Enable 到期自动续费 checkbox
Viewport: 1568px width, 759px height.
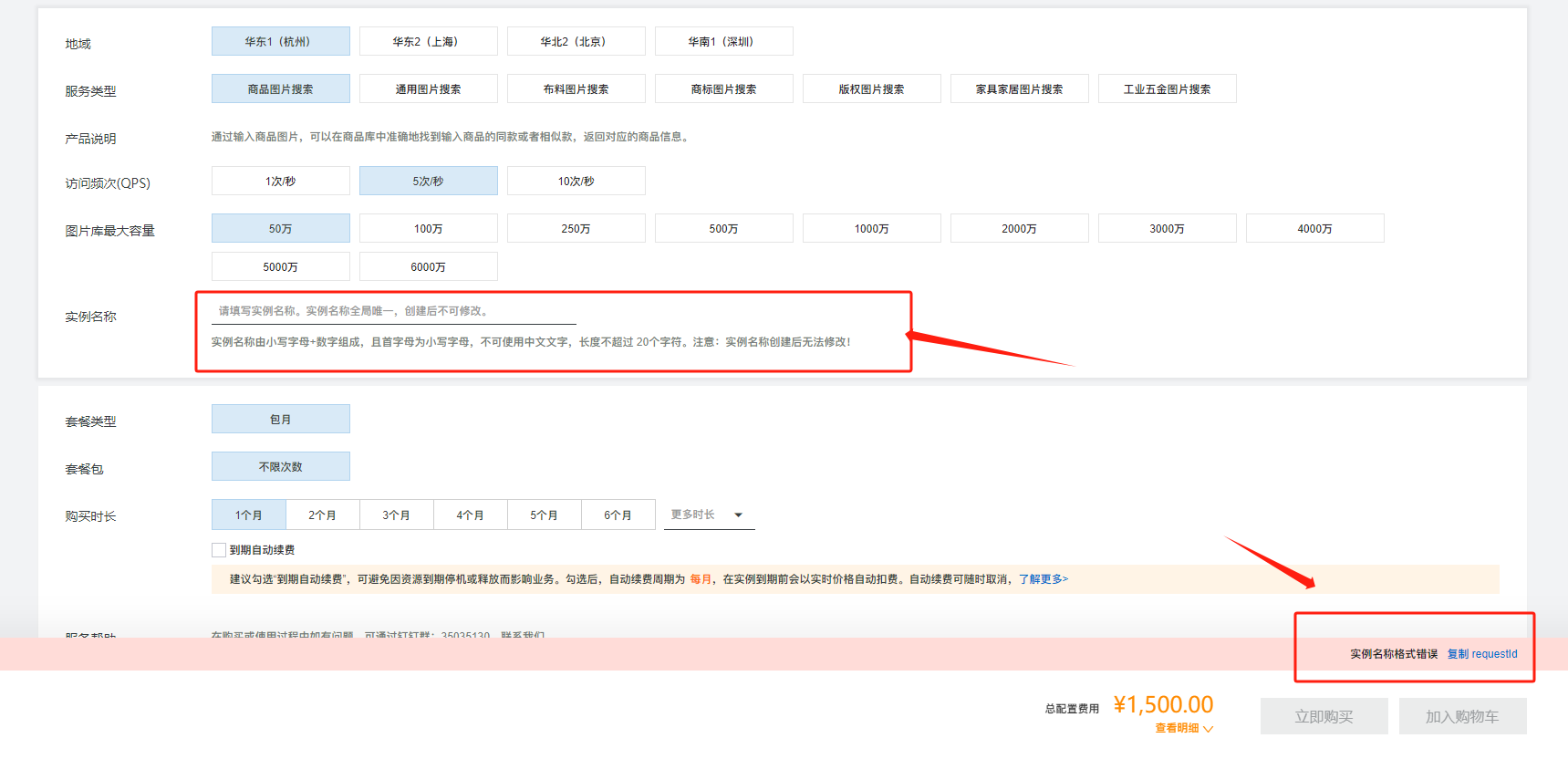[219, 550]
